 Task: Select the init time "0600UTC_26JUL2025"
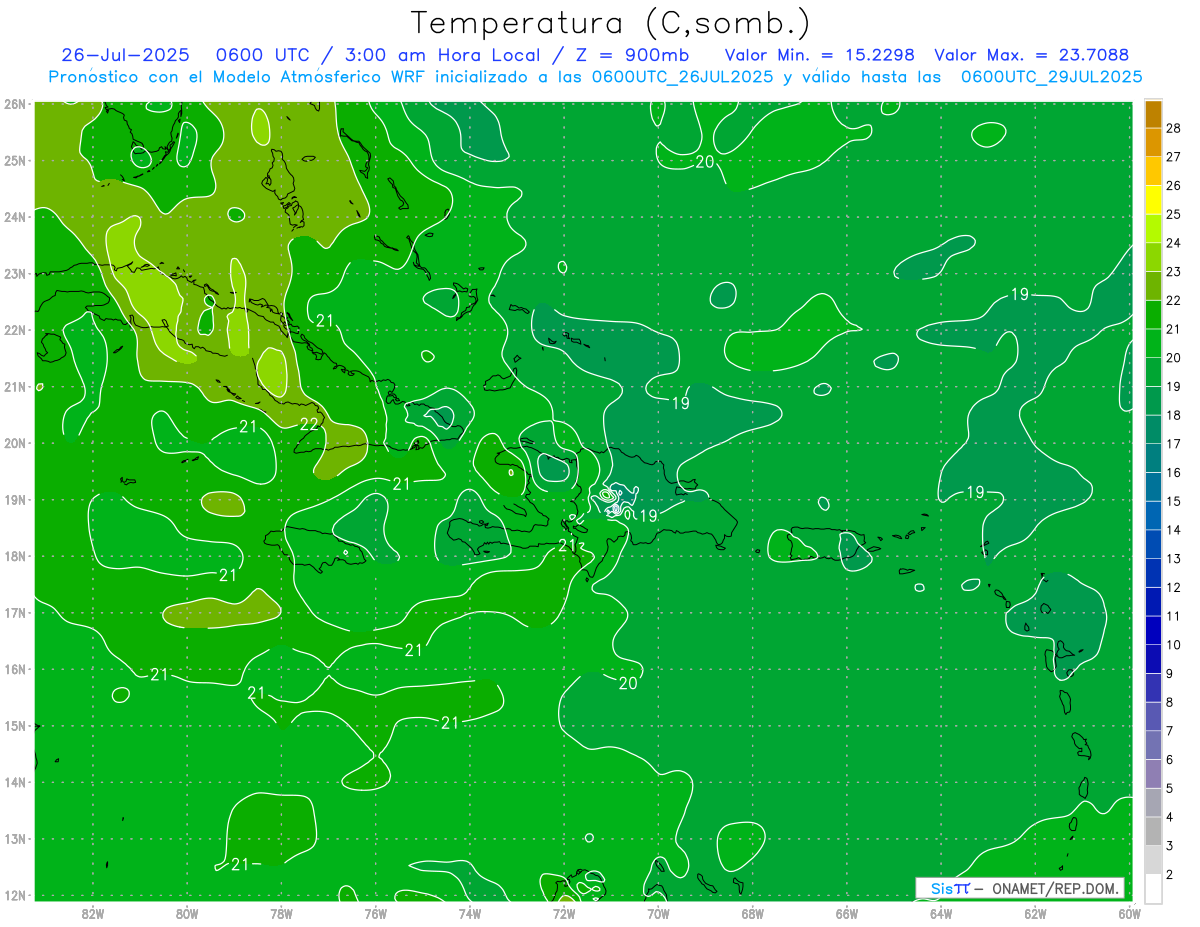683,76
